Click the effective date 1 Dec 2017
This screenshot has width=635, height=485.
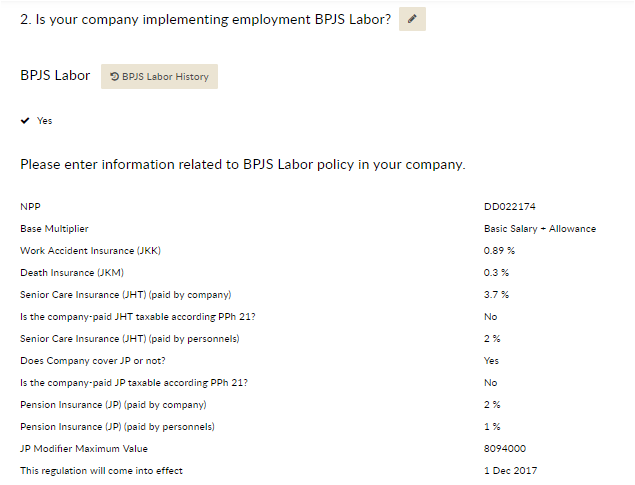click(510, 470)
